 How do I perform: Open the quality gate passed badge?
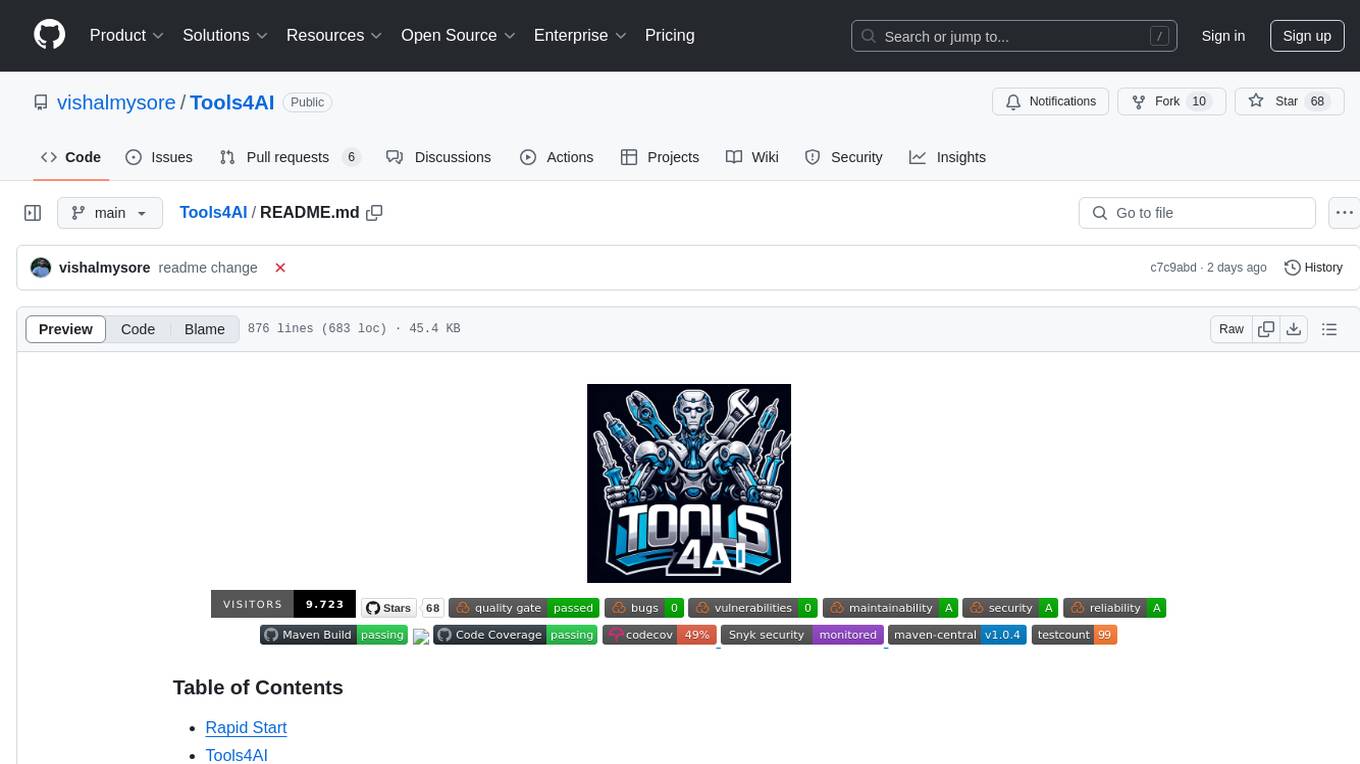(x=524, y=608)
